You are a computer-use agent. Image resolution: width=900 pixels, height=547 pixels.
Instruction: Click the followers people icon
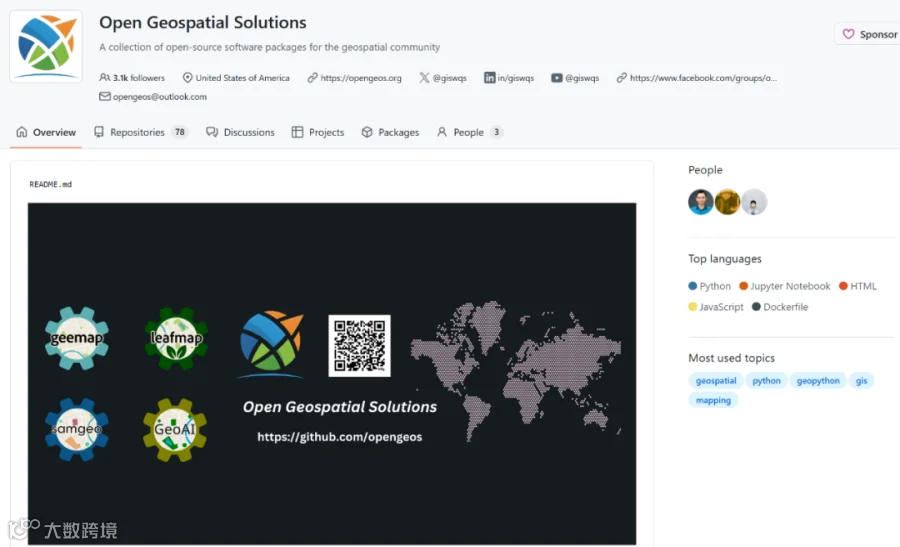pyautogui.click(x=104, y=77)
